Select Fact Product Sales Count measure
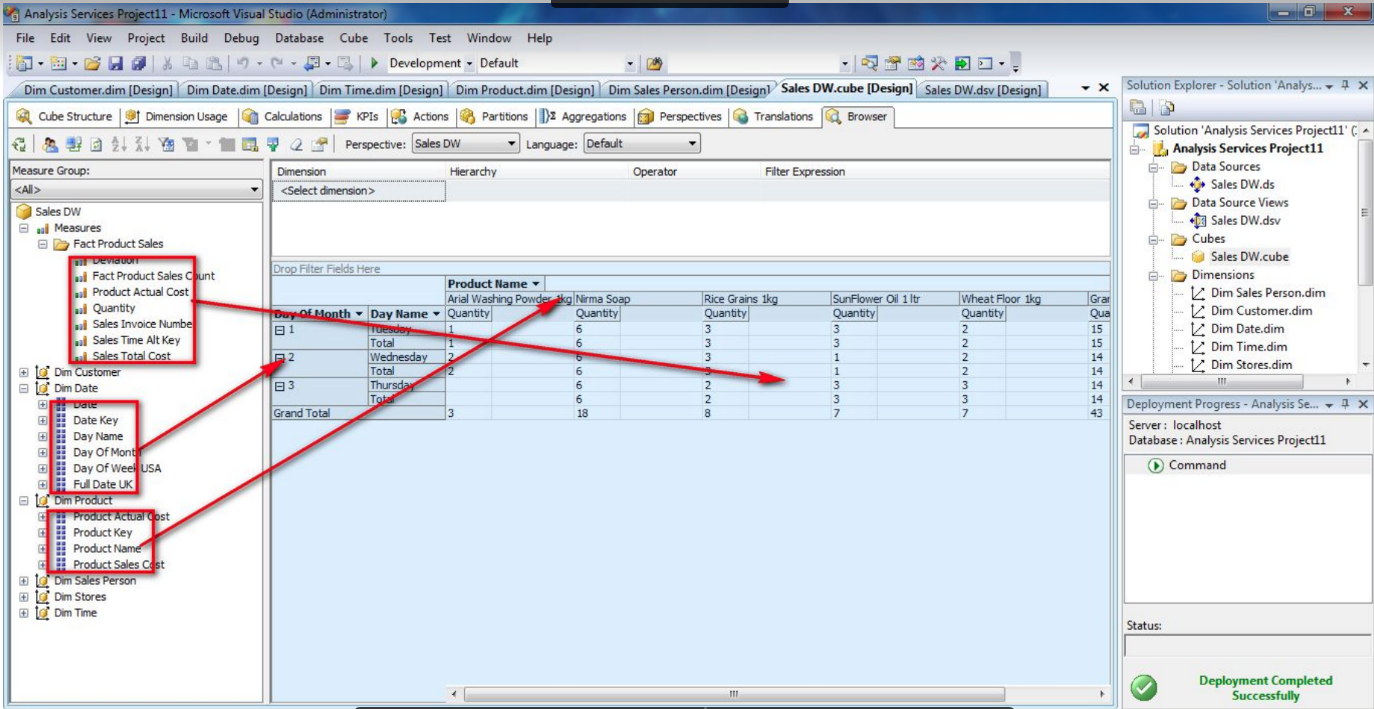 click(x=153, y=276)
